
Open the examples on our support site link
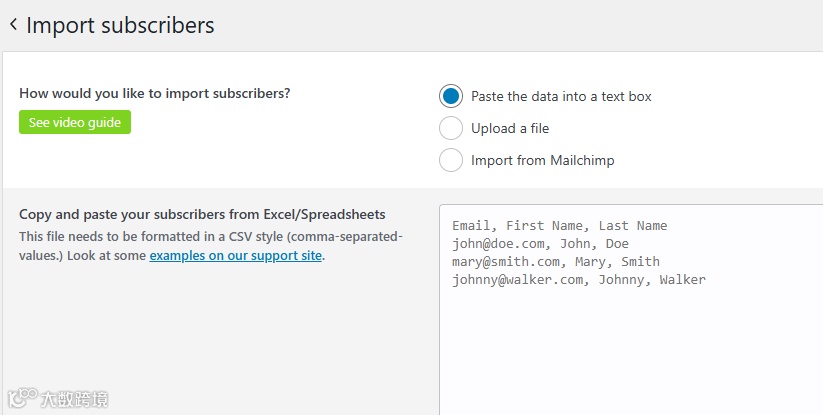pyautogui.click(x=236, y=256)
